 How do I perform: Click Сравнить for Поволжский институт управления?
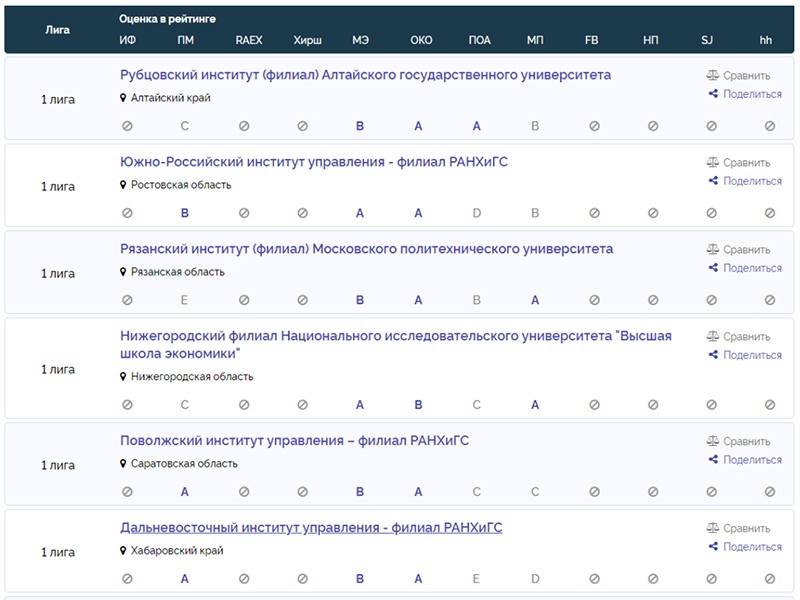tap(746, 442)
